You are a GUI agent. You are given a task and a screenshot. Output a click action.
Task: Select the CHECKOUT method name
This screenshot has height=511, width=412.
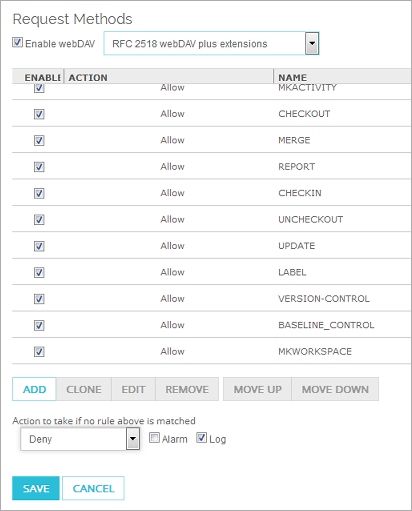(304, 114)
